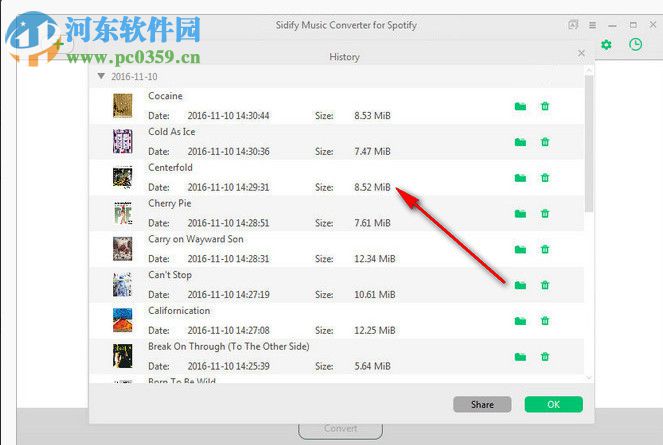The image size is (663, 445).
Task: Open output folder for Cherry Pie
Action: 520,214
